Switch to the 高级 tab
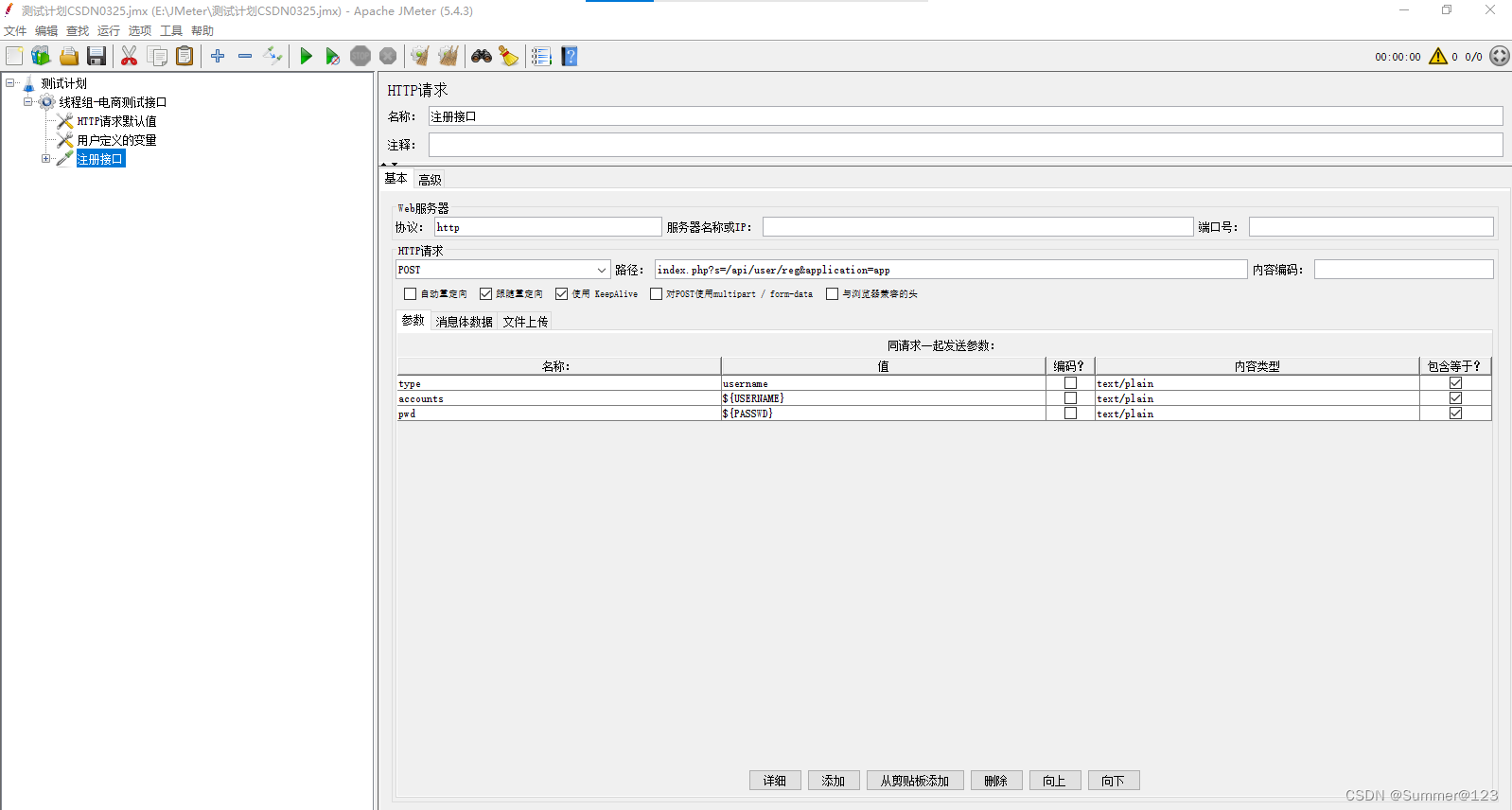Image resolution: width=1512 pixels, height=810 pixels. click(430, 180)
